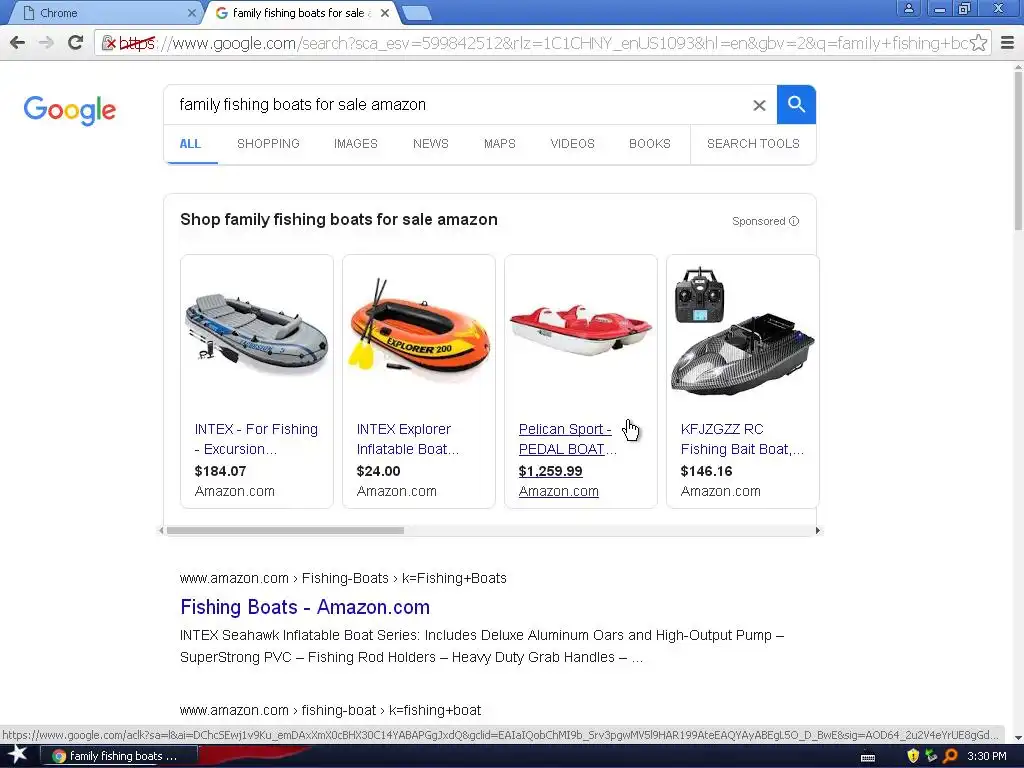
Task: Click the system tray keyboard icon
Action: [x=868, y=758]
